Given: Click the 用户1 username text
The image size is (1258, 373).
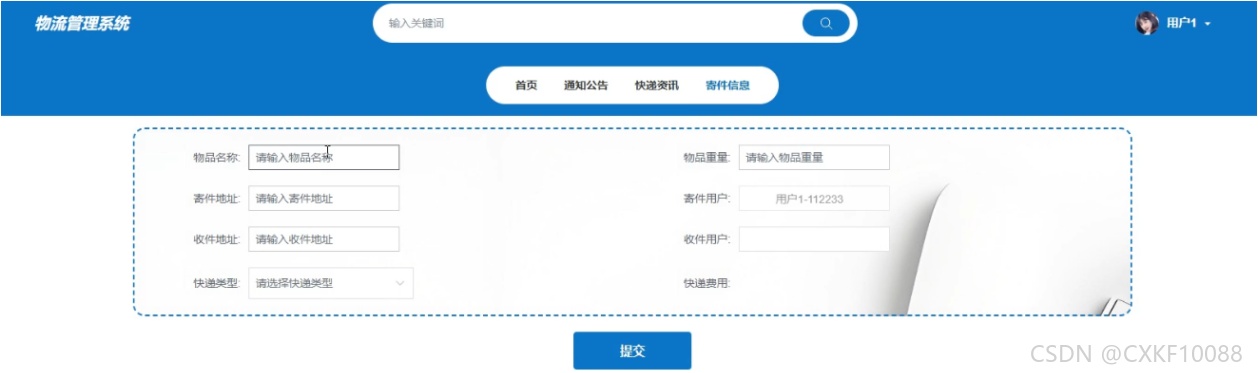Looking at the screenshot, I should pos(1182,24).
